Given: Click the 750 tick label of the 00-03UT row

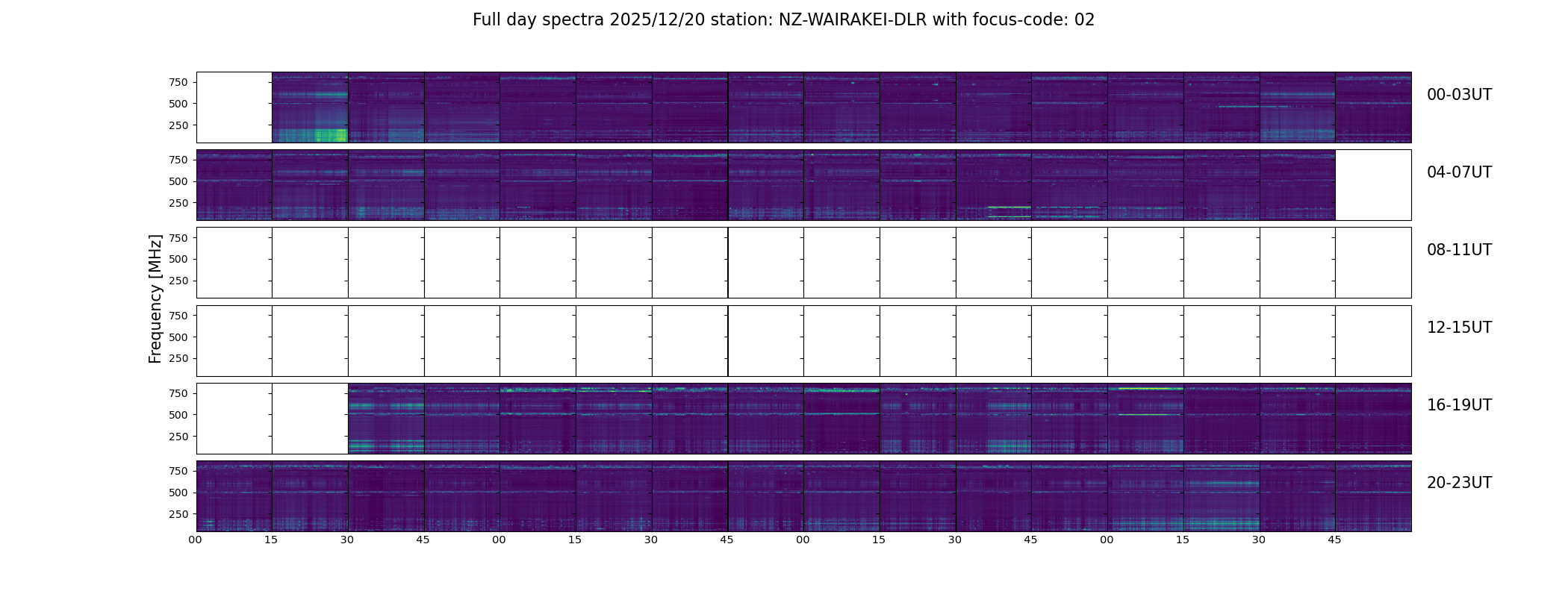Looking at the screenshot, I should pyautogui.click(x=178, y=82).
